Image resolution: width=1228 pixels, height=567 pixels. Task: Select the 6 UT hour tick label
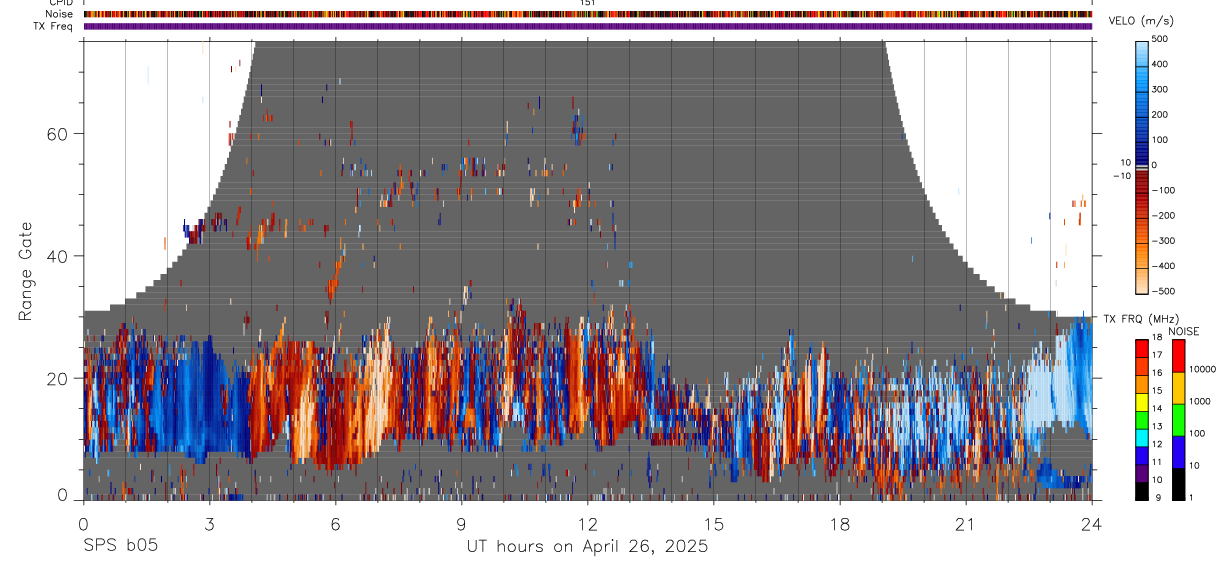[336, 524]
